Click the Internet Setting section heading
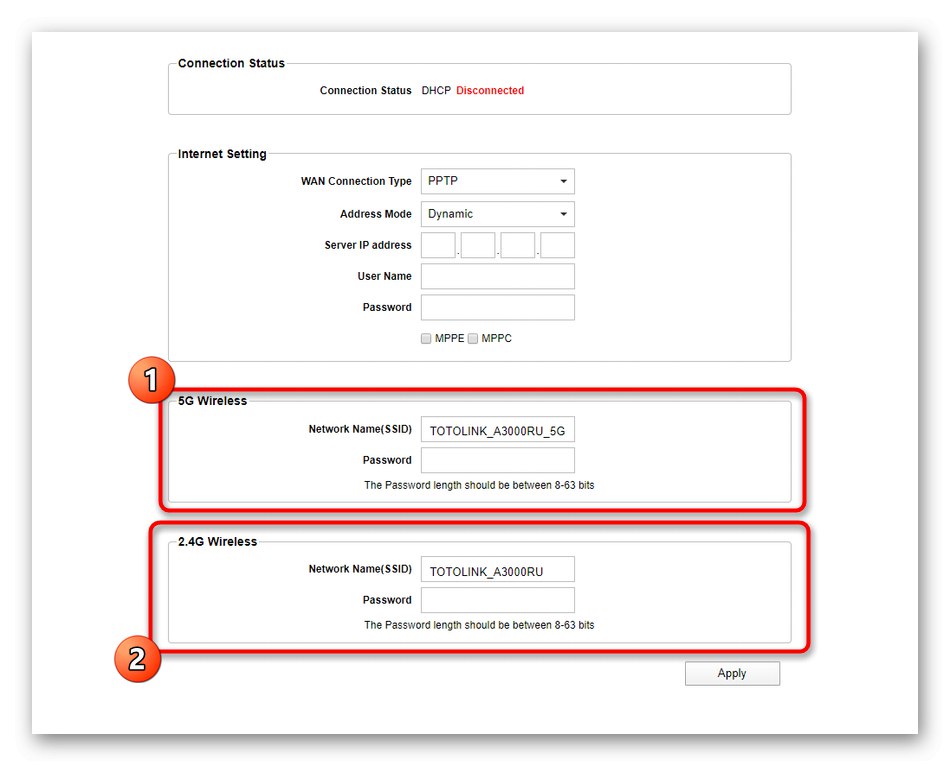Screen dimensions: 950x766 pyautogui.click(x=222, y=154)
